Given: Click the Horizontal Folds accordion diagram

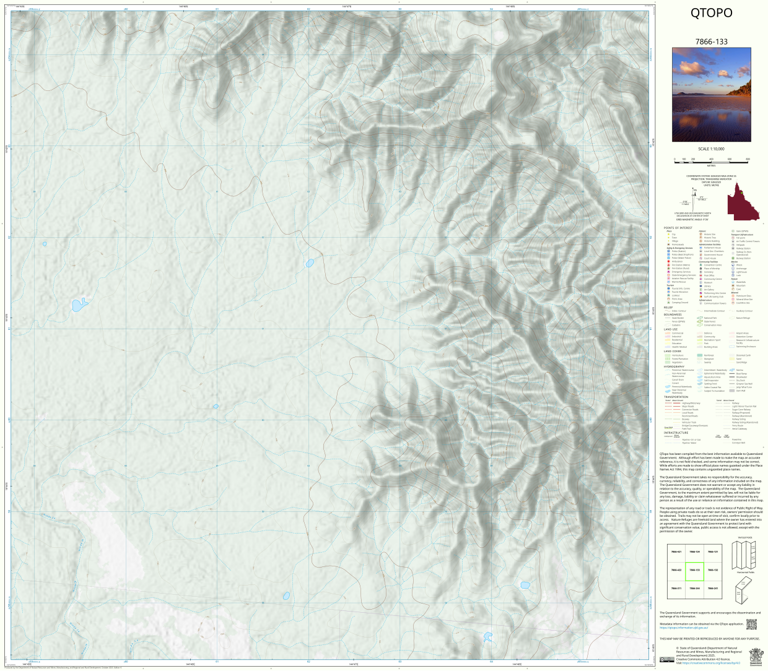Looking at the screenshot, I should coord(744,555).
